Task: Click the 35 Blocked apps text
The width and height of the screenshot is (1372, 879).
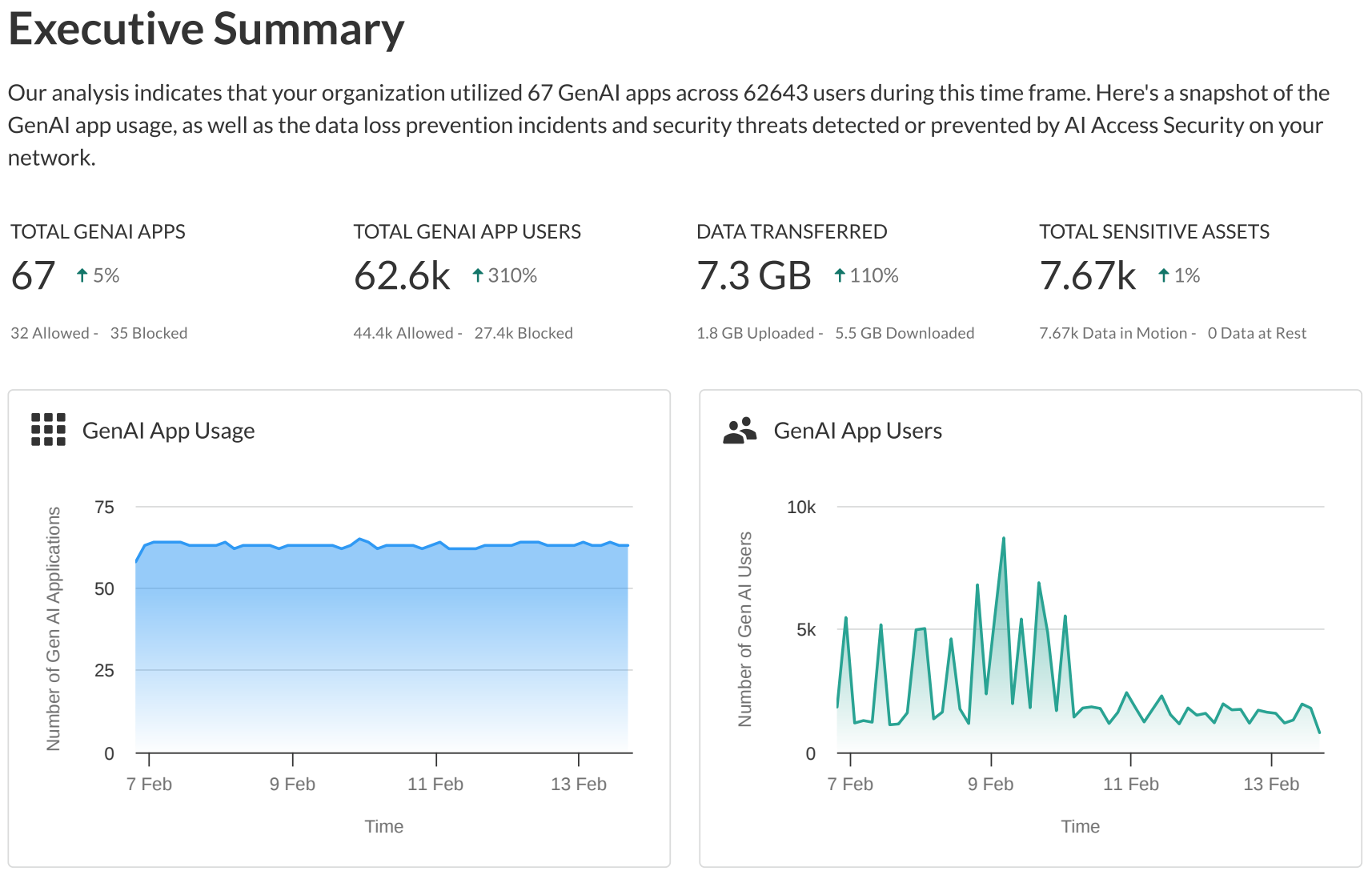Action: click(149, 333)
